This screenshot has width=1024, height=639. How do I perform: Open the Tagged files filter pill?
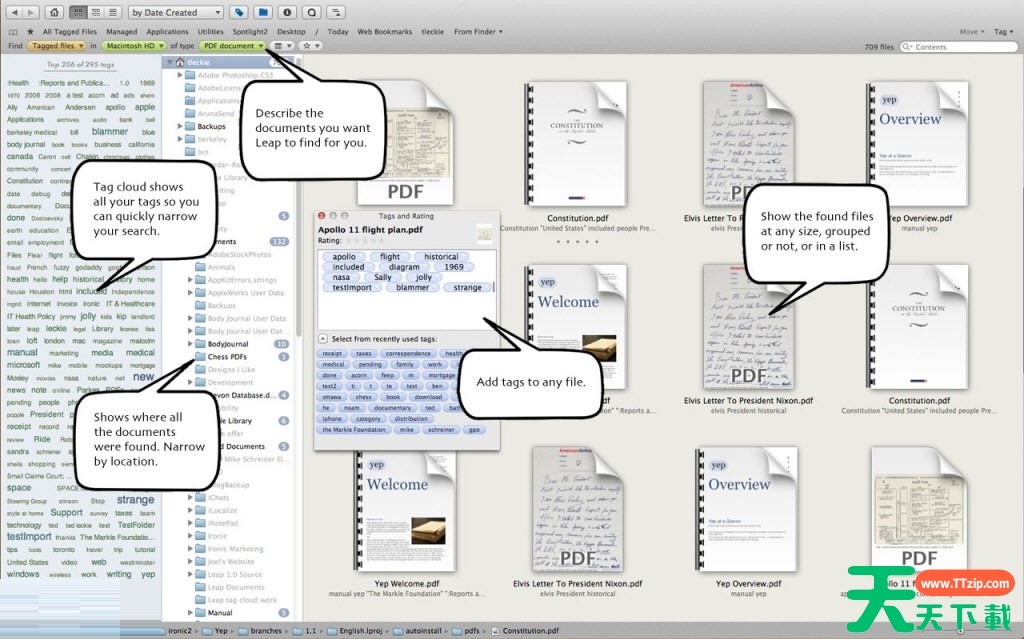pos(57,46)
